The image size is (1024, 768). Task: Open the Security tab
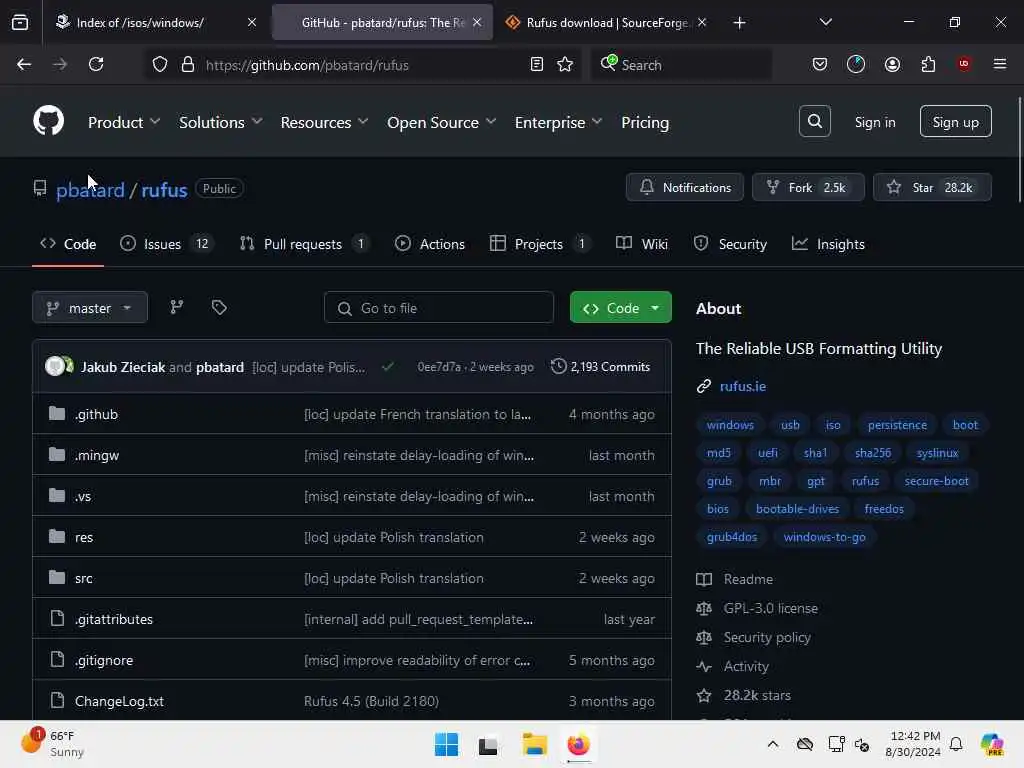730,244
